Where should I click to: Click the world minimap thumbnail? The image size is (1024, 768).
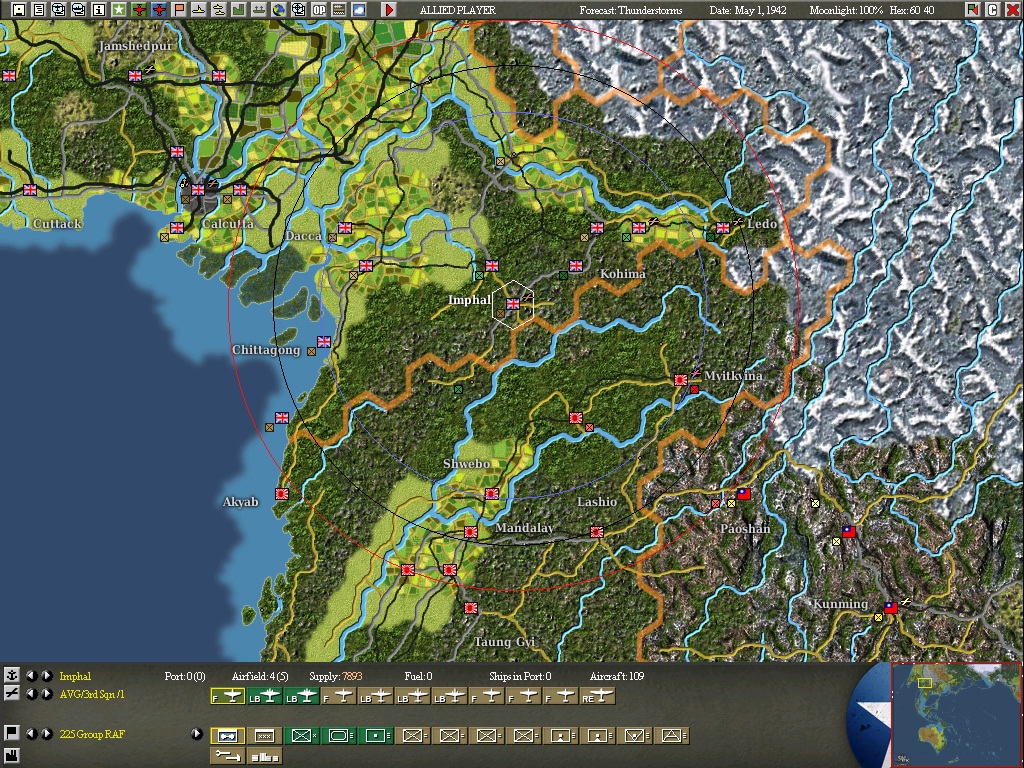pyautogui.click(x=956, y=714)
